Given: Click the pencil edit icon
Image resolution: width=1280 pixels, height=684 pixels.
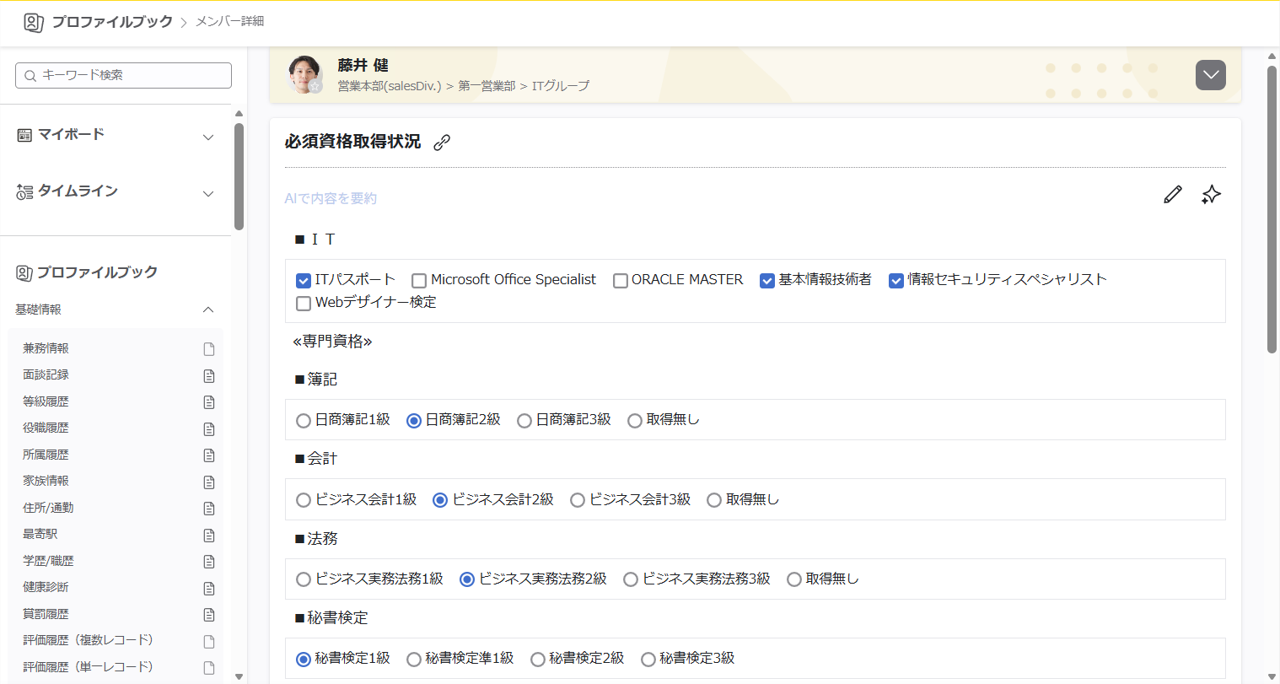Looking at the screenshot, I should [1172, 195].
